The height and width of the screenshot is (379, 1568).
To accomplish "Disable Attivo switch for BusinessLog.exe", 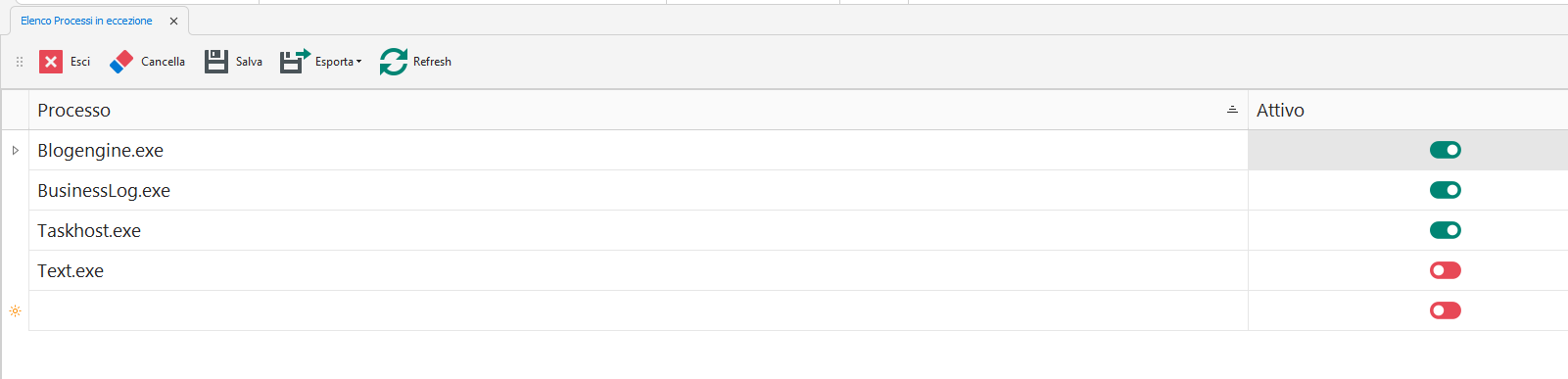I will tap(1445, 190).
